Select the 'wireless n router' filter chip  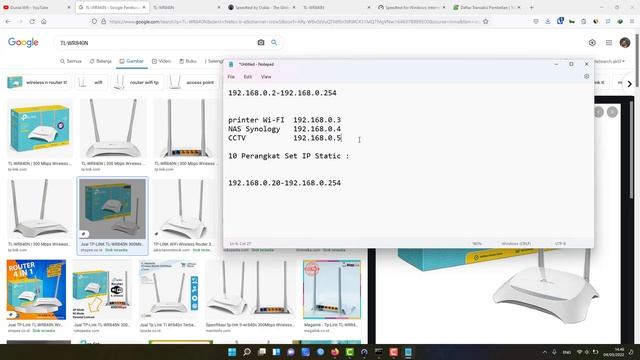(x=39, y=82)
